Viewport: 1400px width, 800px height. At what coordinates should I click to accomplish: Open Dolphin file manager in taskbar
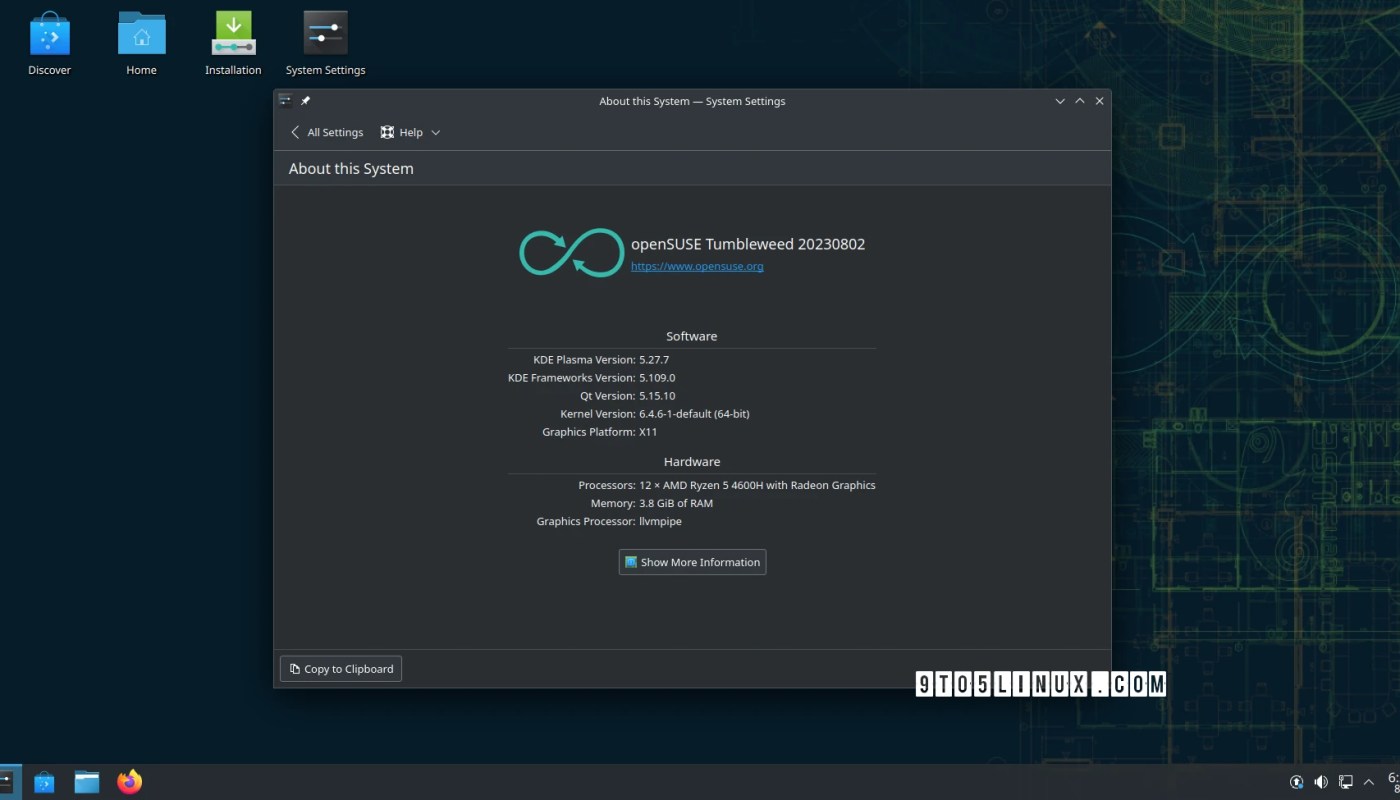pos(87,782)
